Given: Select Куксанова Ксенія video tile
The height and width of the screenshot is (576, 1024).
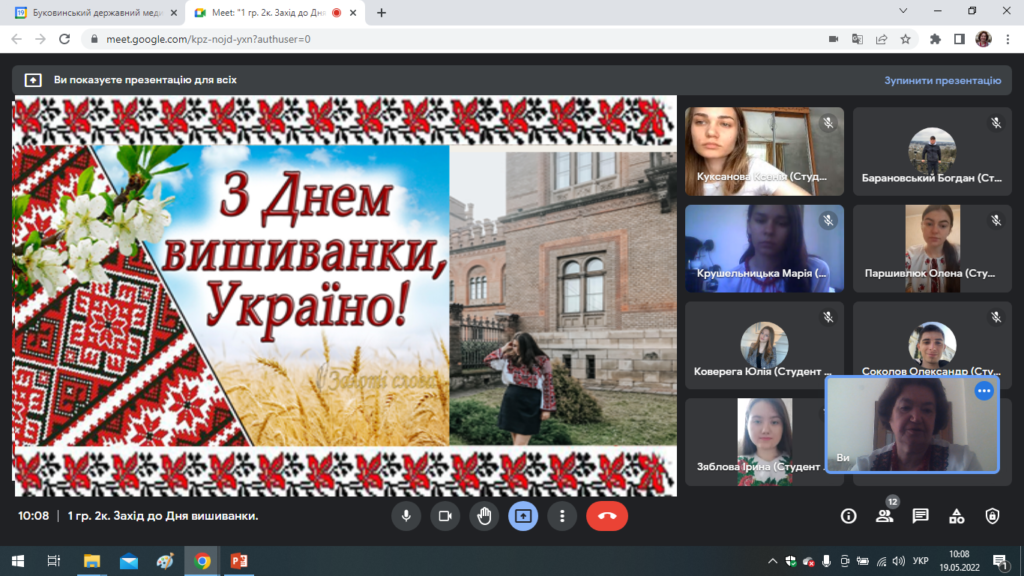Looking at the screenshot, I should coord(764,150).
